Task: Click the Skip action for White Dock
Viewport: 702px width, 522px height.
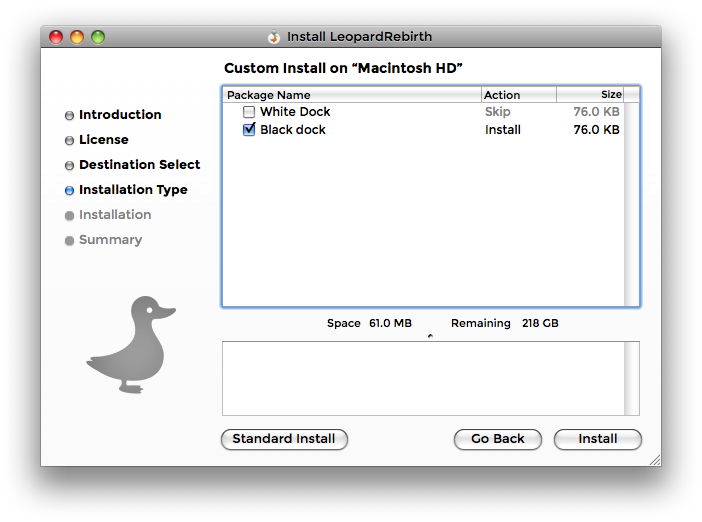Action: click(497, 111)
